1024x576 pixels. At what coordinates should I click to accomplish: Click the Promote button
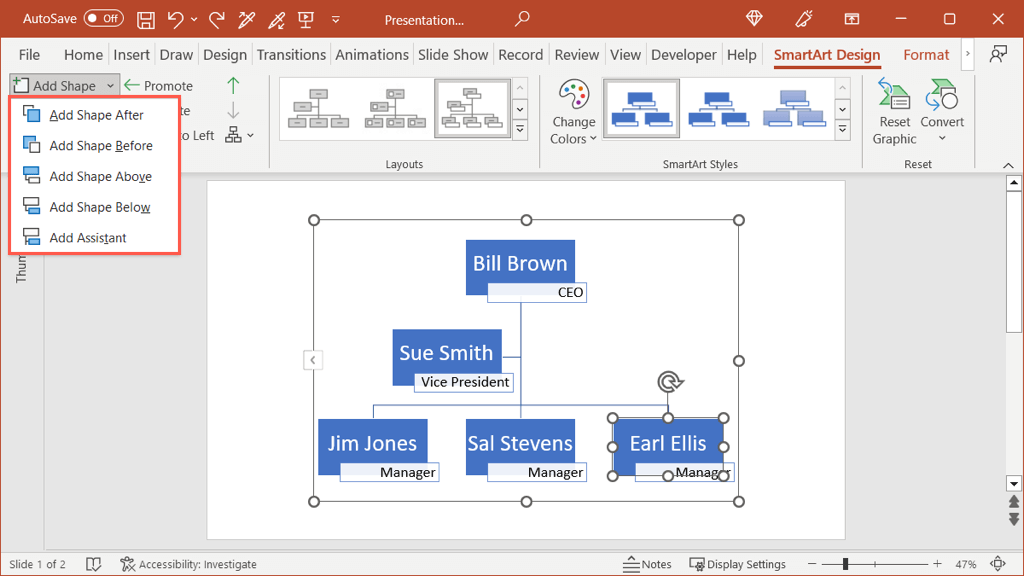click(158, 86)
